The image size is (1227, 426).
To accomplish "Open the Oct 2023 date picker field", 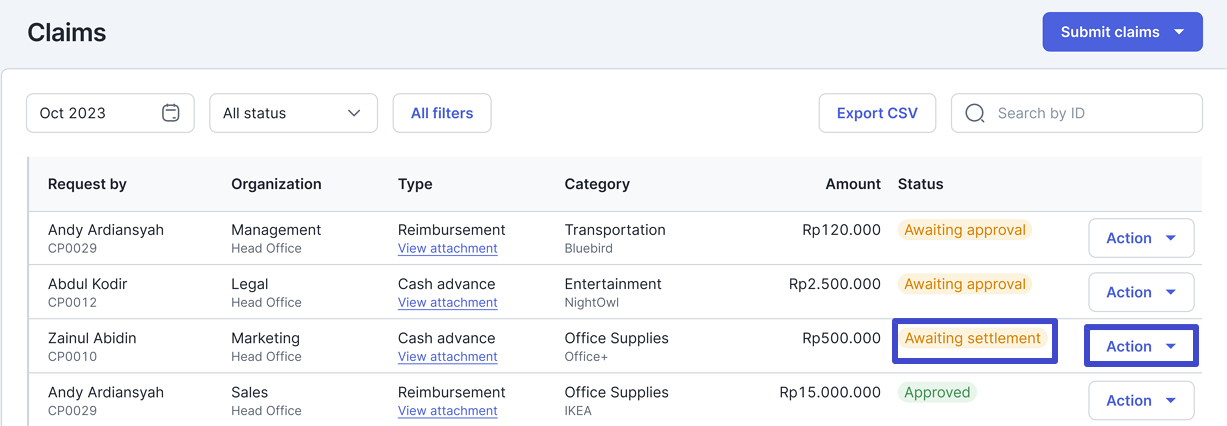I will point(110,113).
